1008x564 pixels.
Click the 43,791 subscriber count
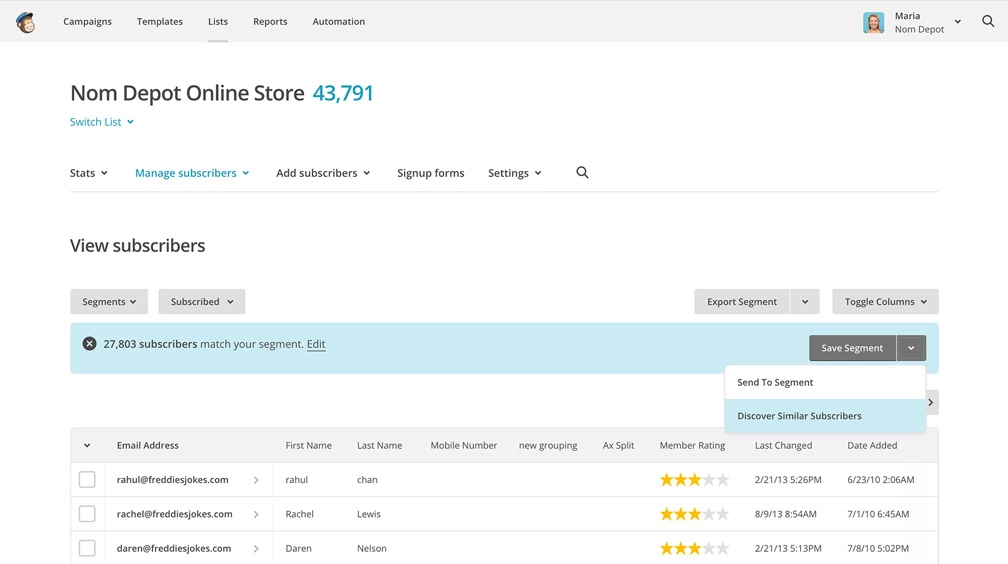pos(343,93)
